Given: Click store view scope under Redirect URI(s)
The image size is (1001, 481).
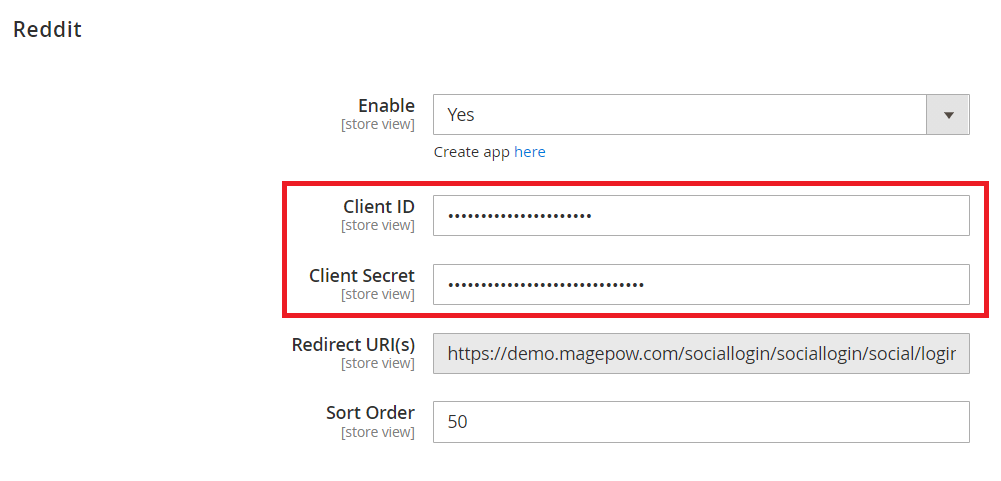Looking at the screenshot, I should 378,364.
